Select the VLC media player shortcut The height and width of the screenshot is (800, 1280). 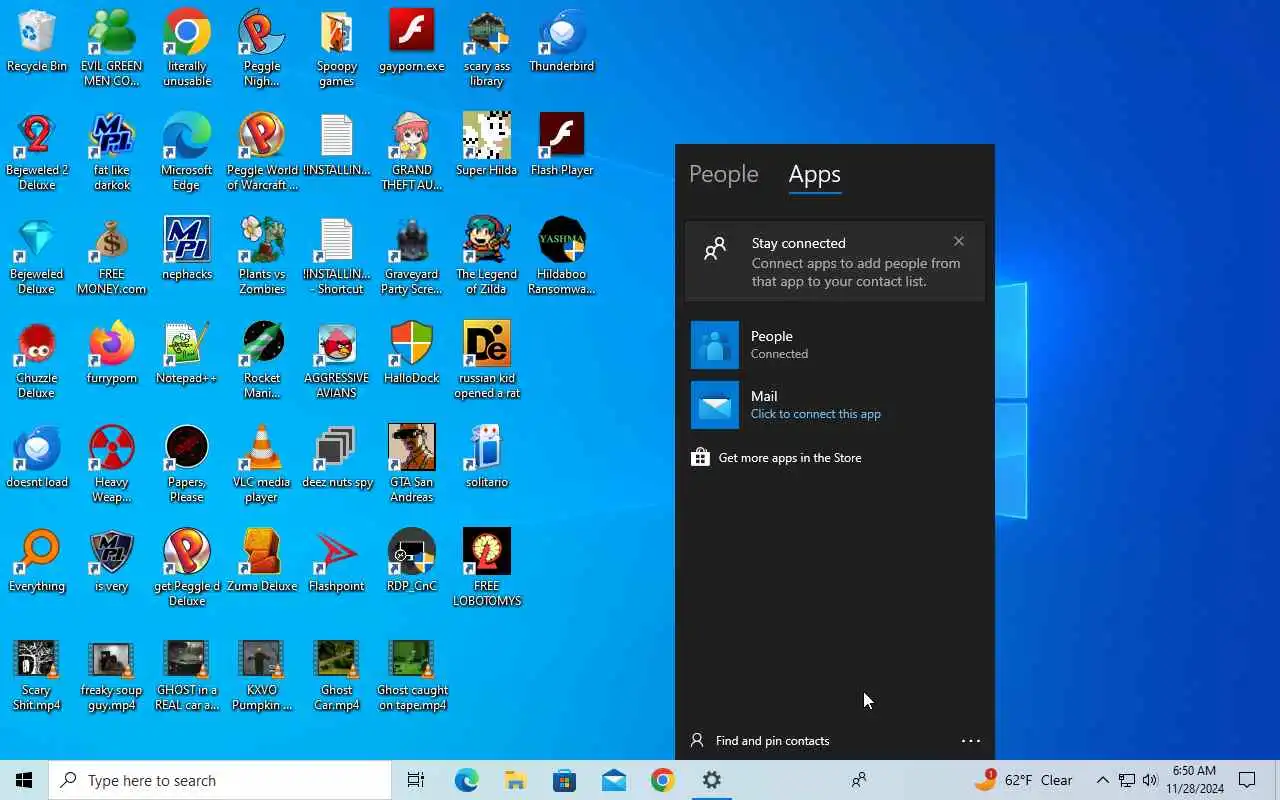[x=262, y=465]
